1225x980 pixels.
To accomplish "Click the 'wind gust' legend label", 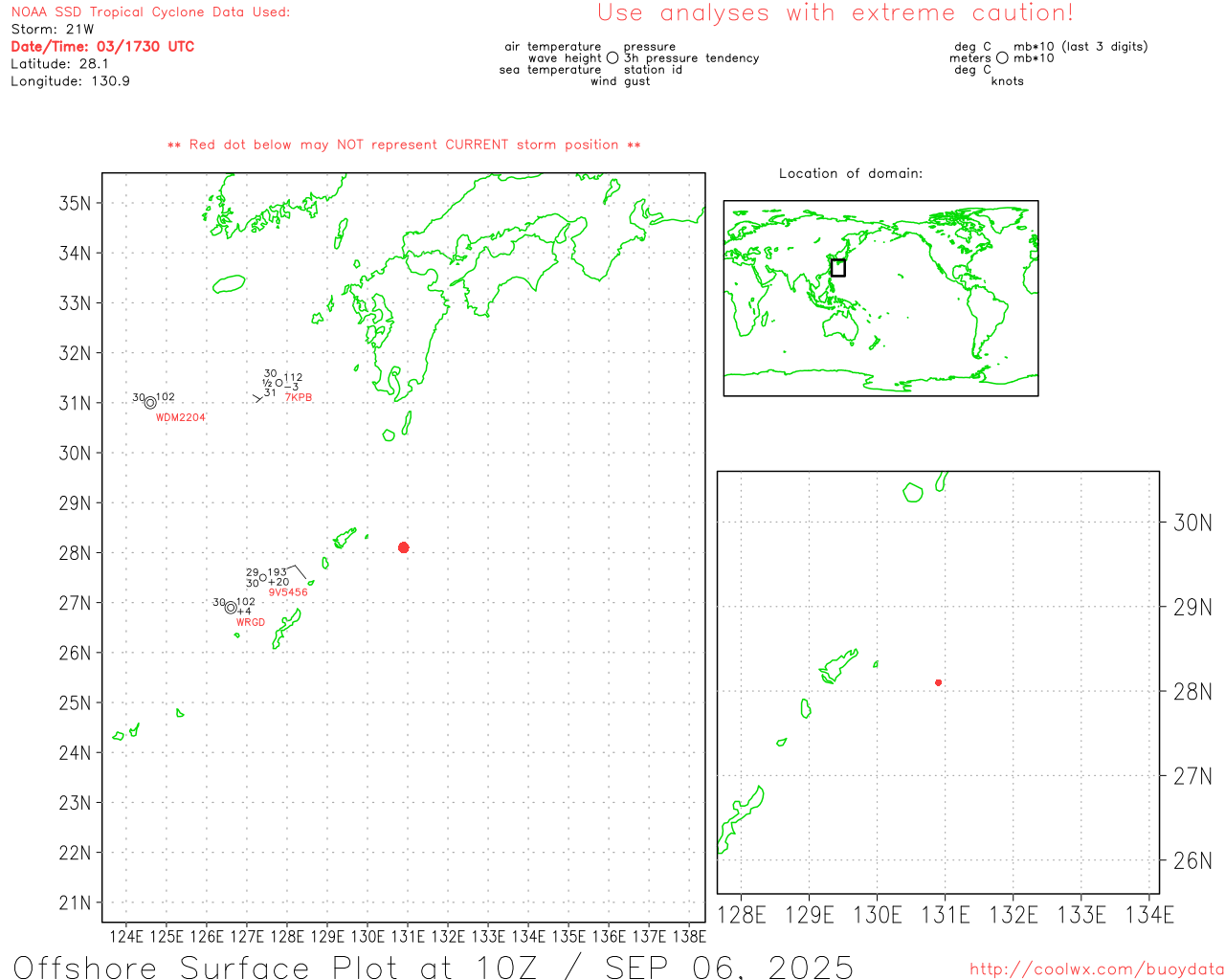I will 620,81.
